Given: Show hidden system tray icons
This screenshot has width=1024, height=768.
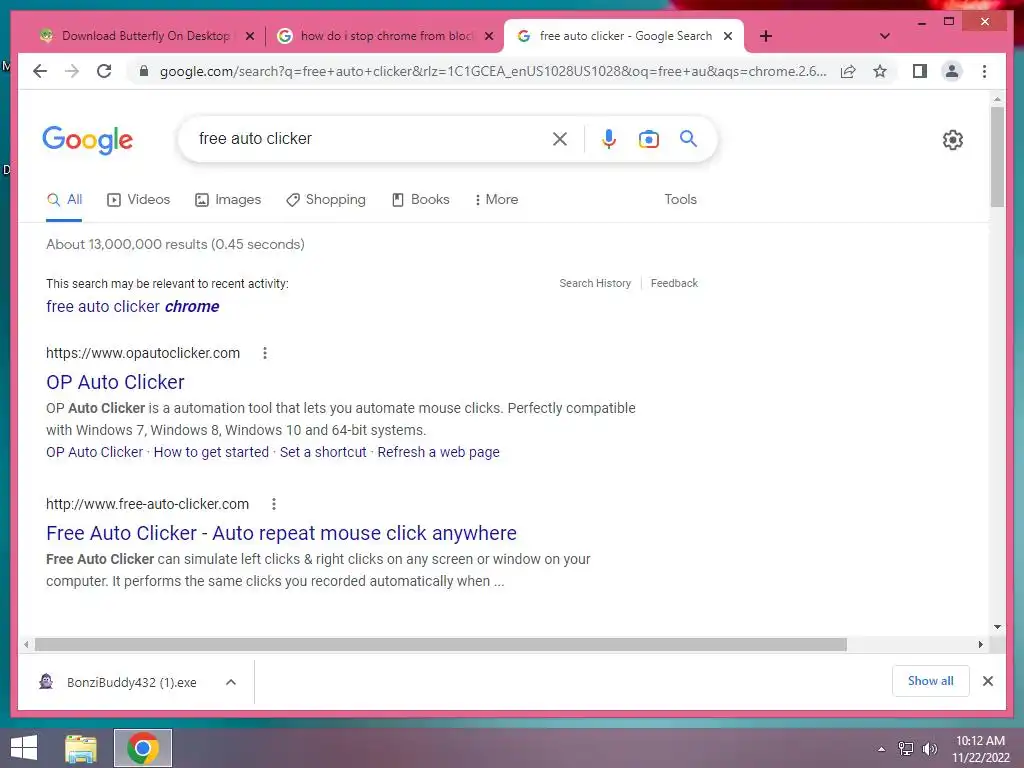Looking at the screenshot, I should point(881,749).
